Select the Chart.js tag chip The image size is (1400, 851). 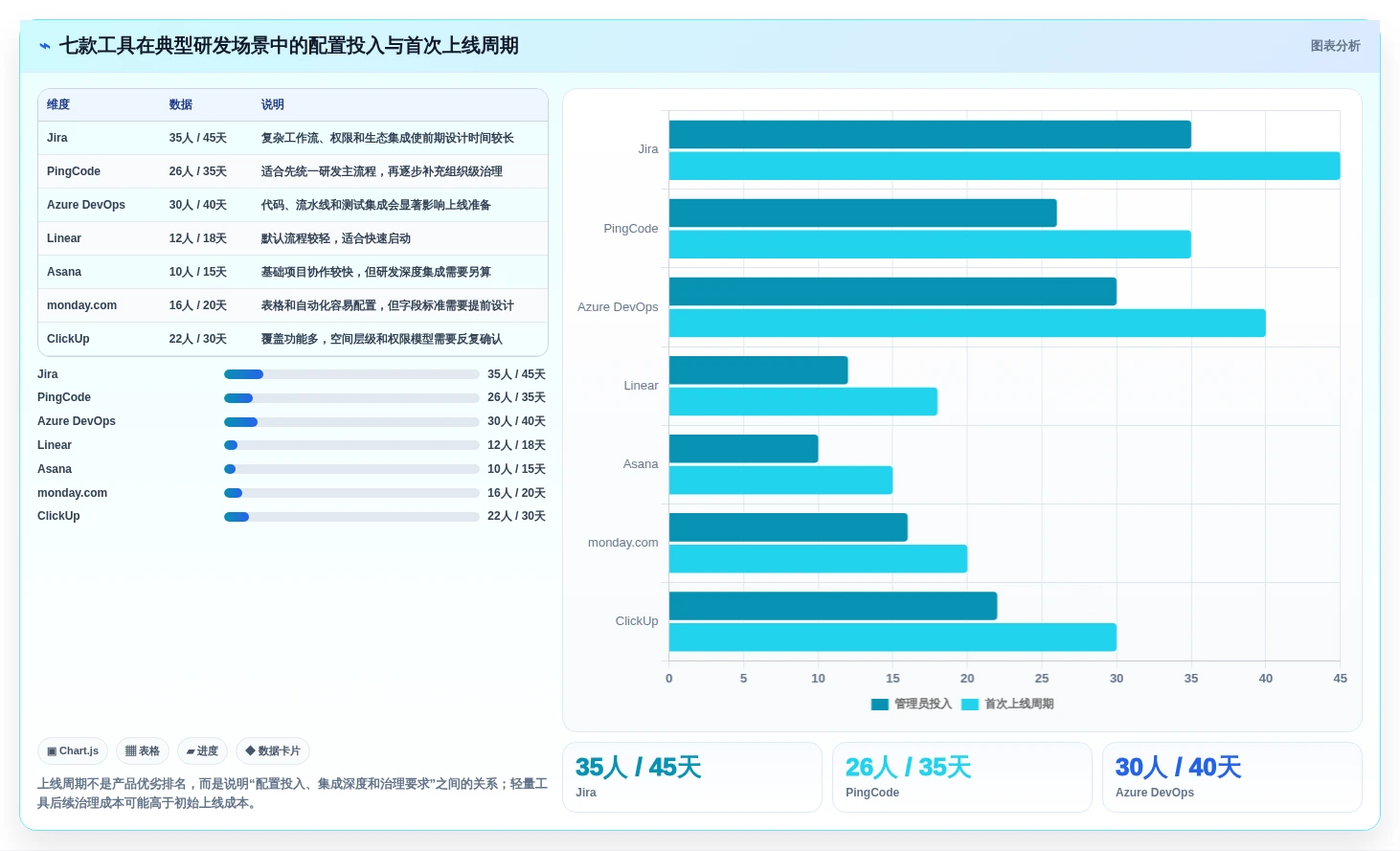73,751
